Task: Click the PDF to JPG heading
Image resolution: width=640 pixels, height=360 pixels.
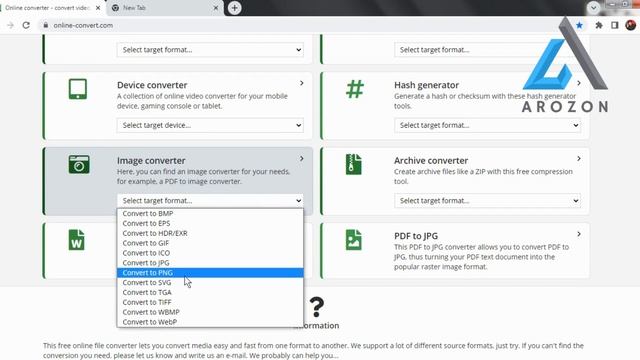Action: 416,236
